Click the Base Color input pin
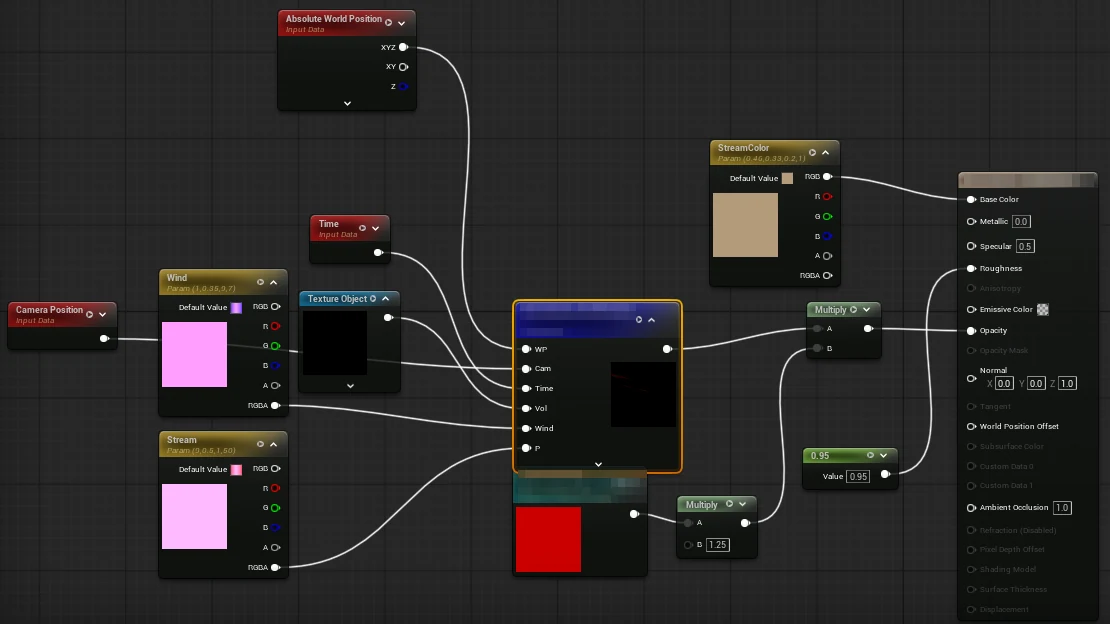The image size is (1110, 624). 971,200
